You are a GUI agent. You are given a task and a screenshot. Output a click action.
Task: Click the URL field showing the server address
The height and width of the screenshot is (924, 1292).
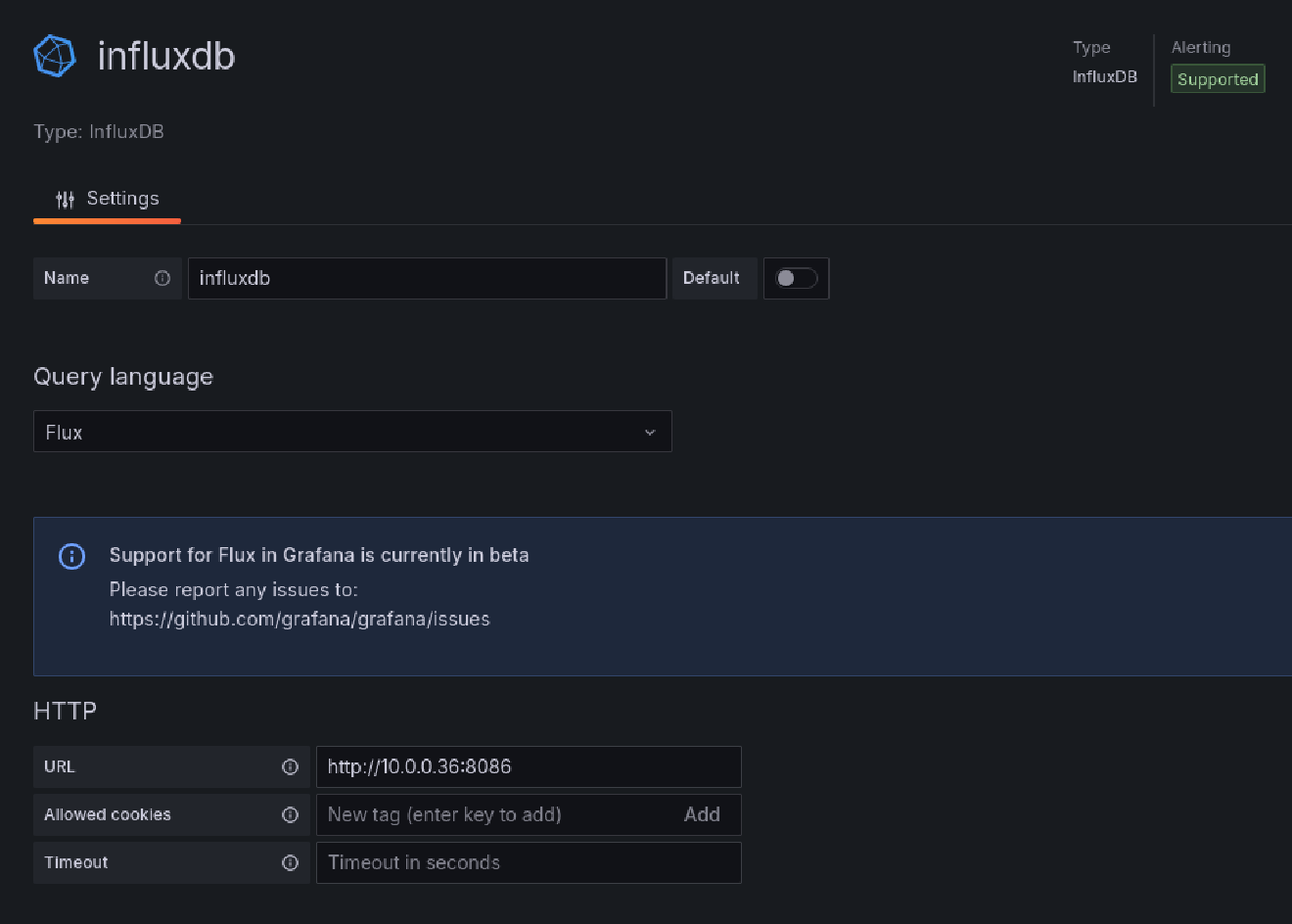529,766
